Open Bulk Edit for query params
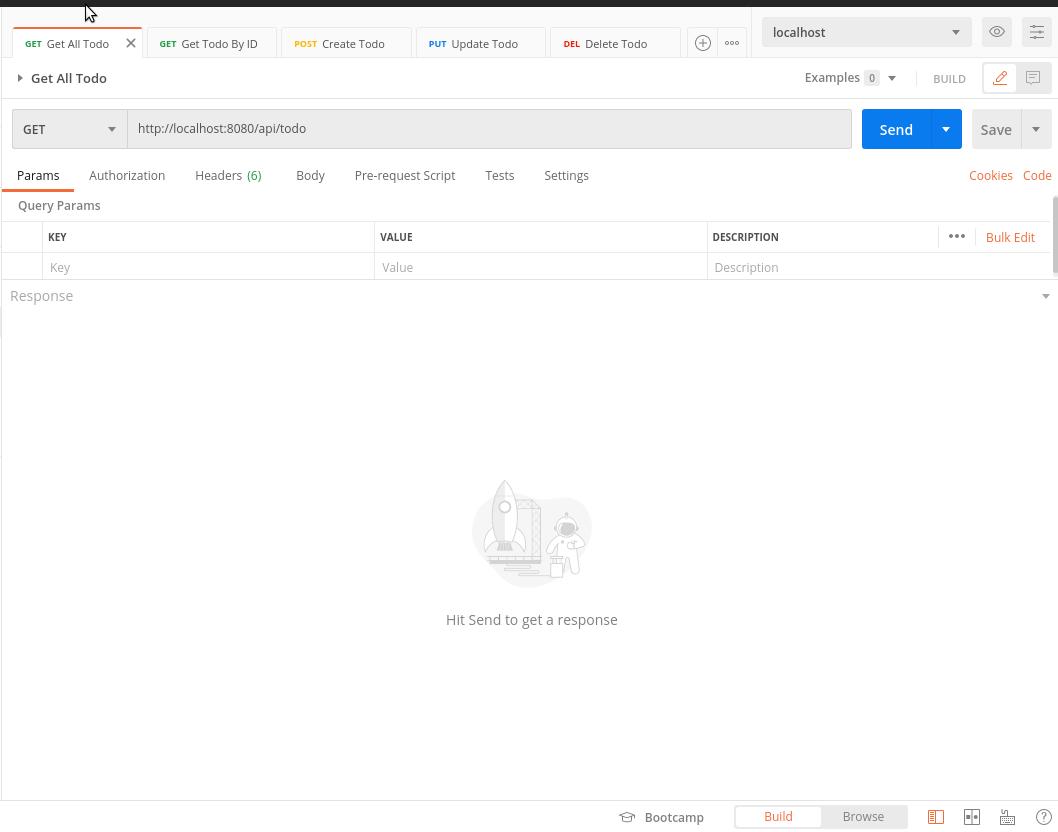 click(x=1010, y=237)
